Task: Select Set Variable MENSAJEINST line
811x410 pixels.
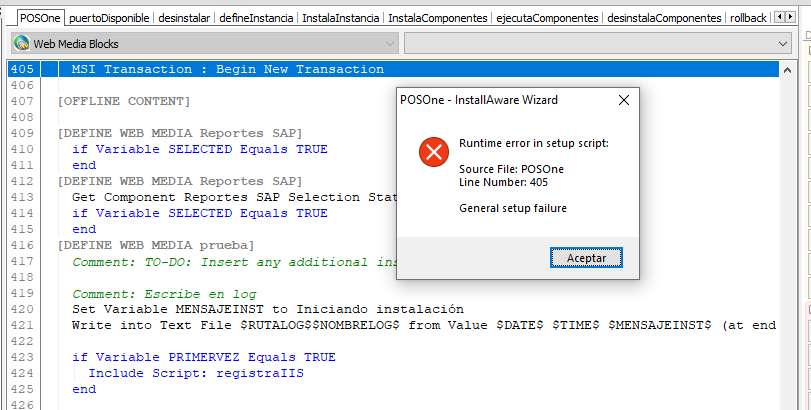Action: point(268,310)
